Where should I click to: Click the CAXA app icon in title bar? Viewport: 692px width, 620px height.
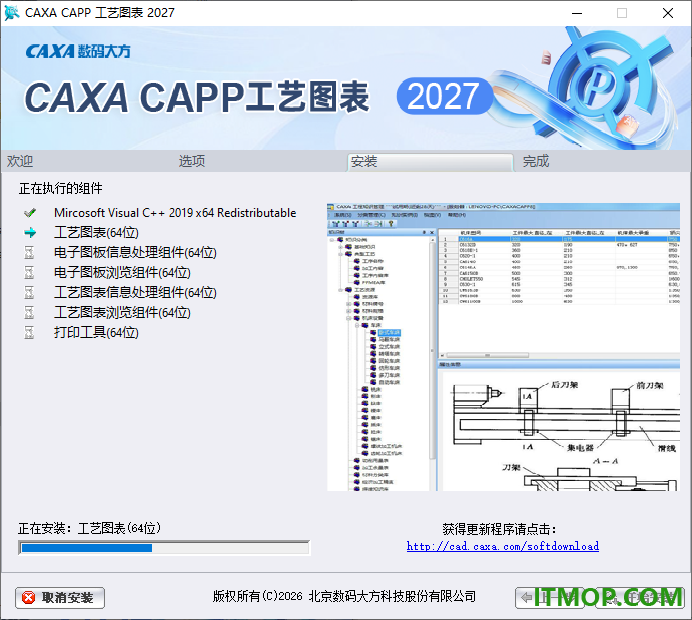tap(11, 13)
